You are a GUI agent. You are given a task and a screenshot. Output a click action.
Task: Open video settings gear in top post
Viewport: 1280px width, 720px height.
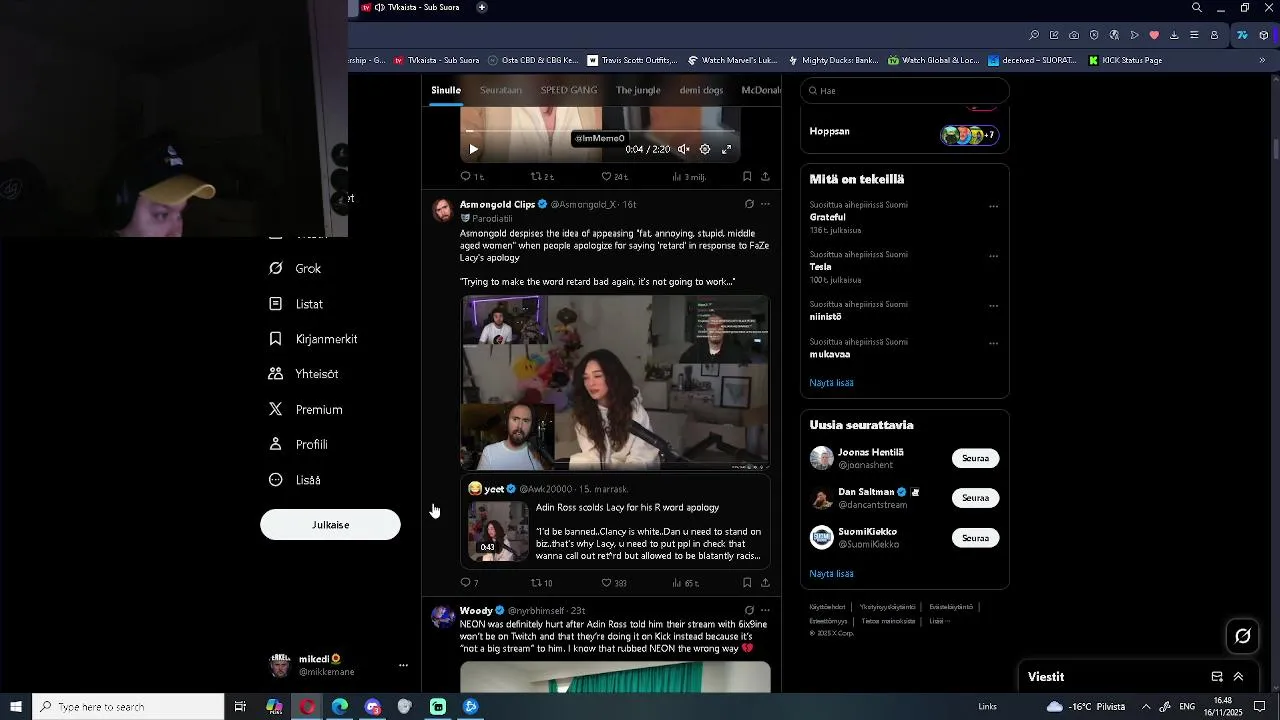705,149
